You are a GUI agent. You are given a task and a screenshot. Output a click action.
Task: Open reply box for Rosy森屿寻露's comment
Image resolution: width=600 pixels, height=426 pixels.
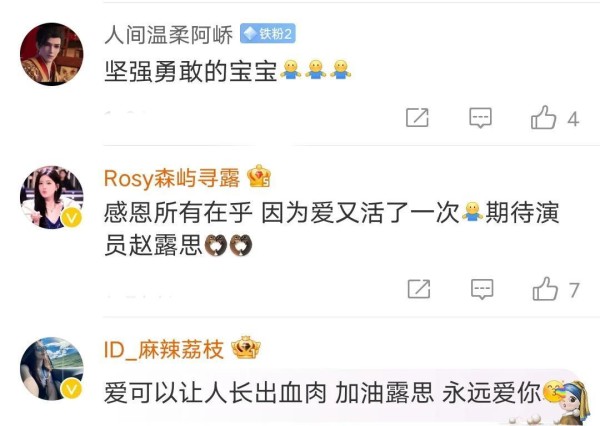pyautogui.click(x=482, y=289)
